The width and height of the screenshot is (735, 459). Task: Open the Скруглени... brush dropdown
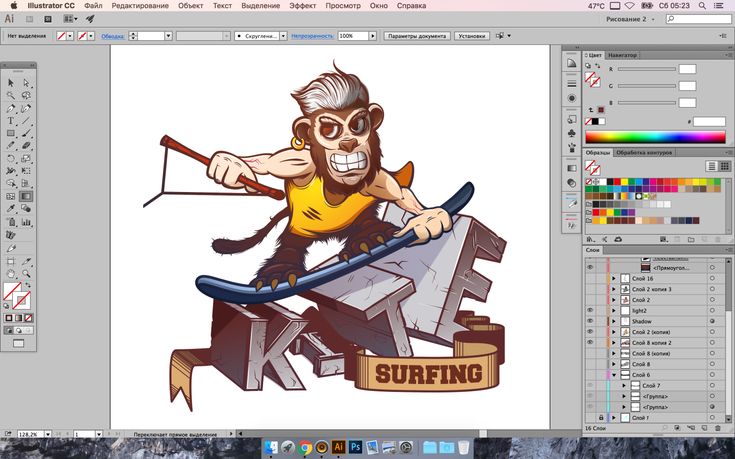(283, 36)
